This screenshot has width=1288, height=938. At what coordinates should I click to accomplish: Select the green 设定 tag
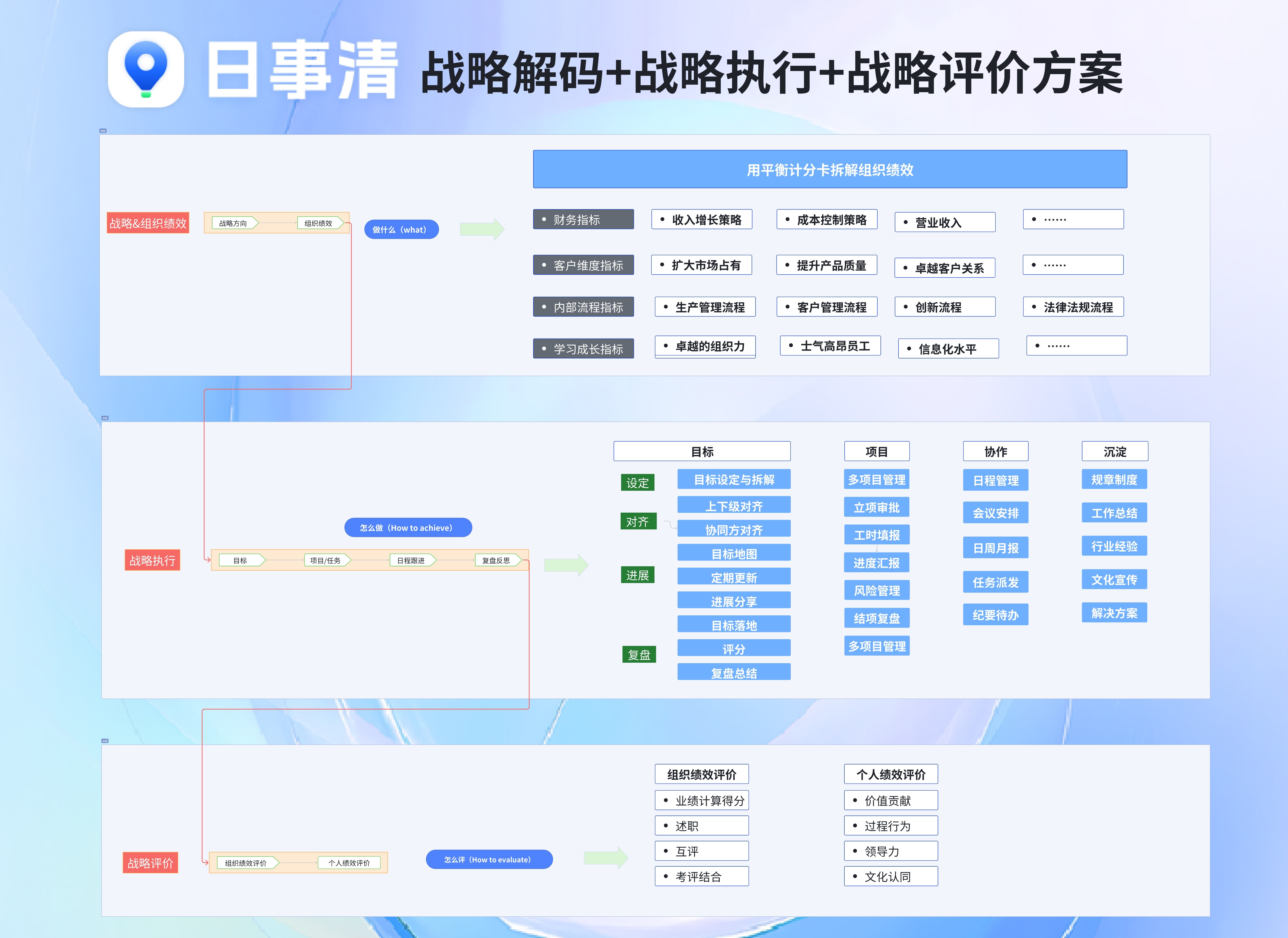[637, 483]
